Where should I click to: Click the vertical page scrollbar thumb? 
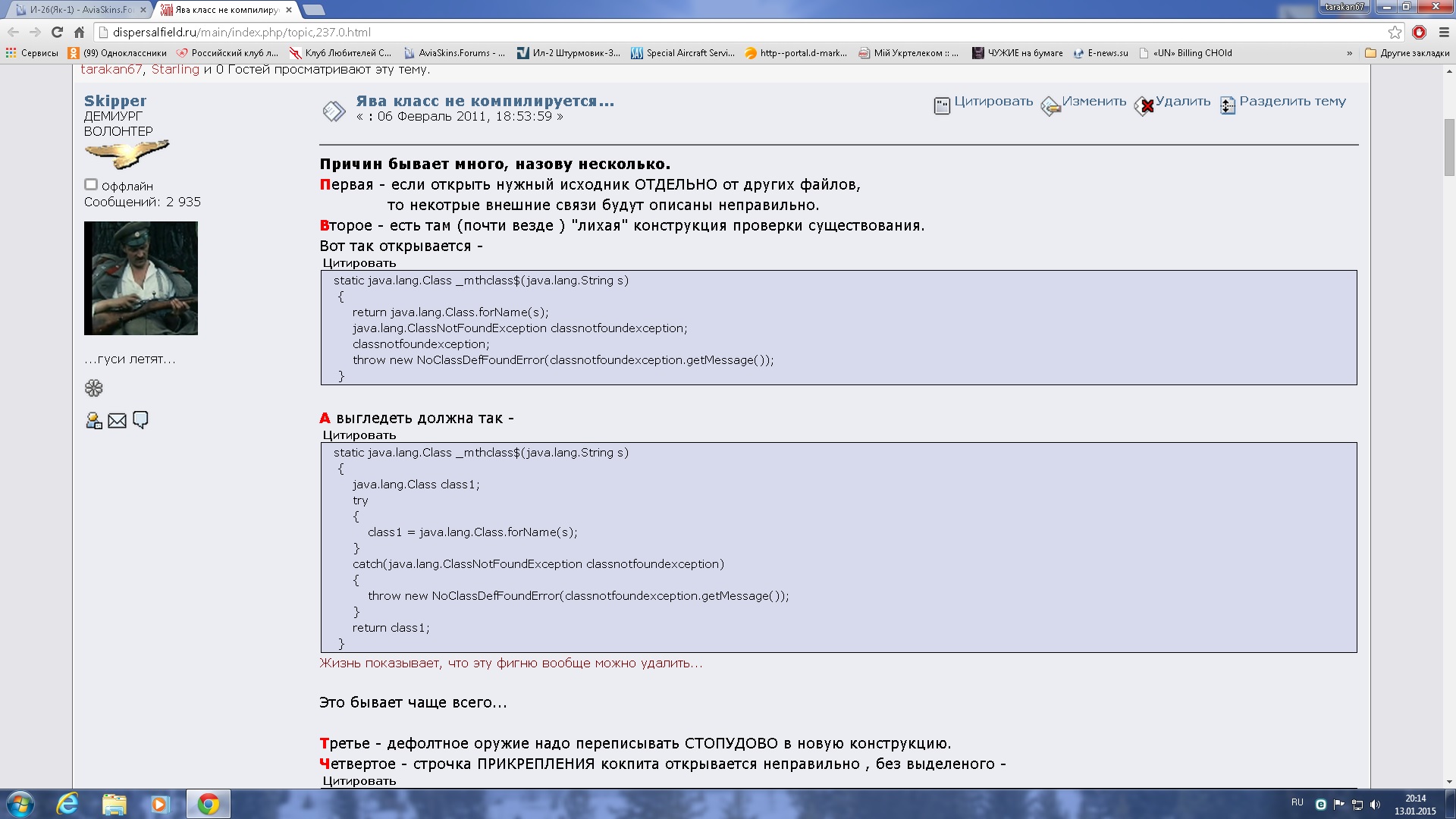point(1449,147)
